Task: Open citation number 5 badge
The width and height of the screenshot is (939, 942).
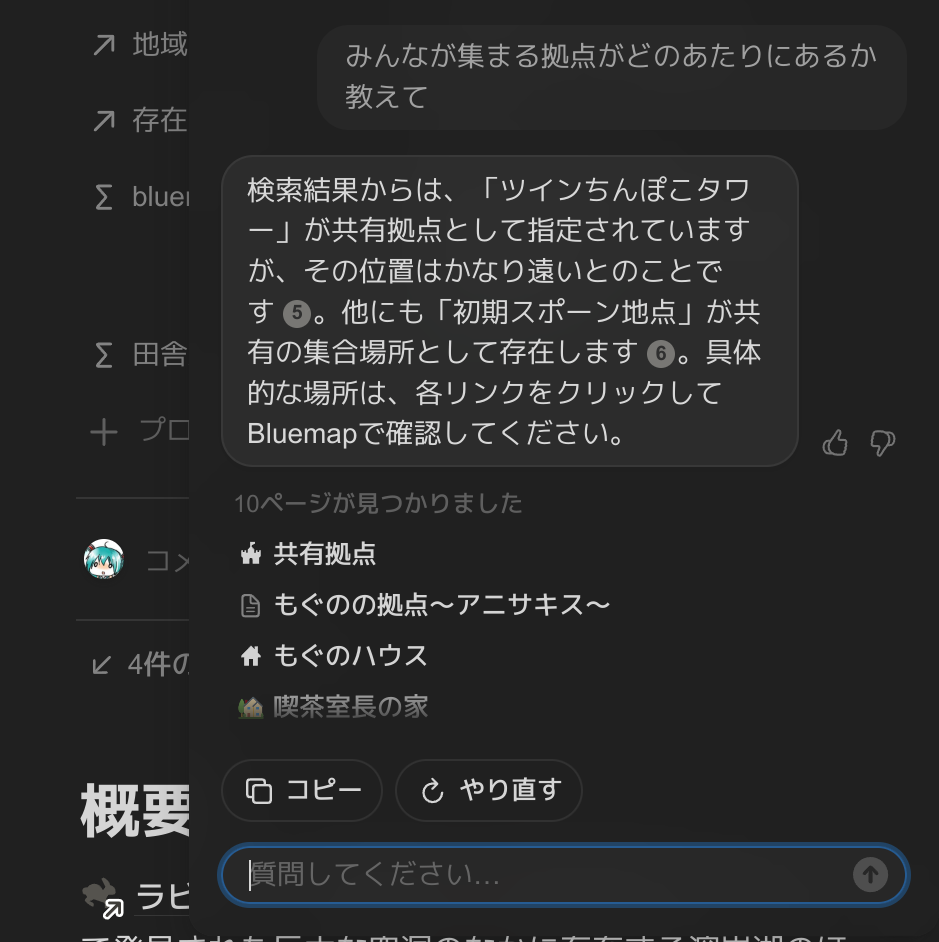Action: [296, 313]
